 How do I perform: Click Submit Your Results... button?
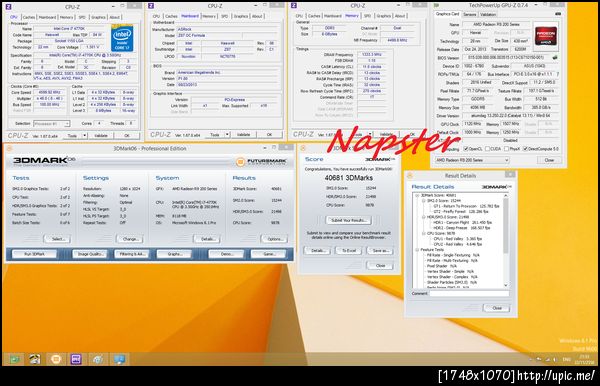(x=349, y=220)
